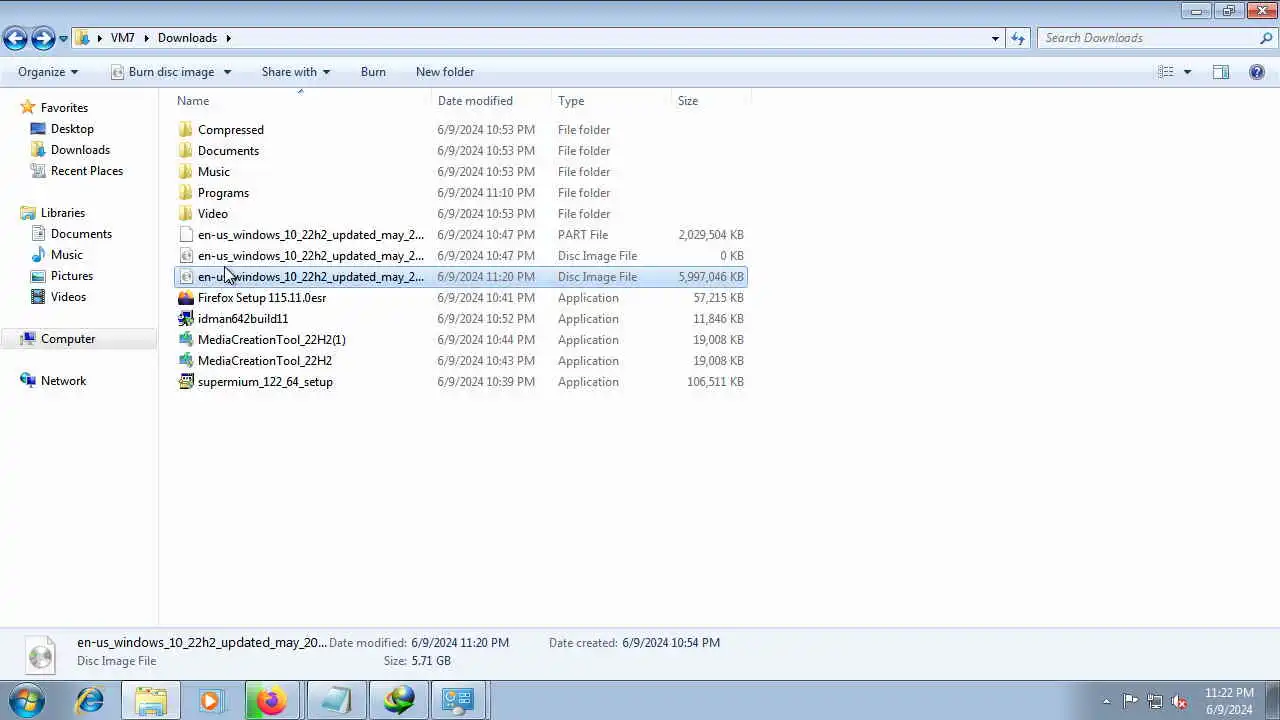Select Desktop under Favorites
Screen dimensions: 1280x720
coord(72,129)
